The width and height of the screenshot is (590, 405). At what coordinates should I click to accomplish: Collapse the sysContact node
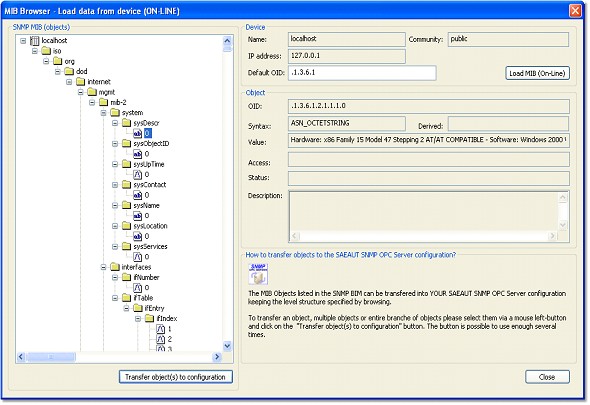pyautogui.click(x=115, y=185)
